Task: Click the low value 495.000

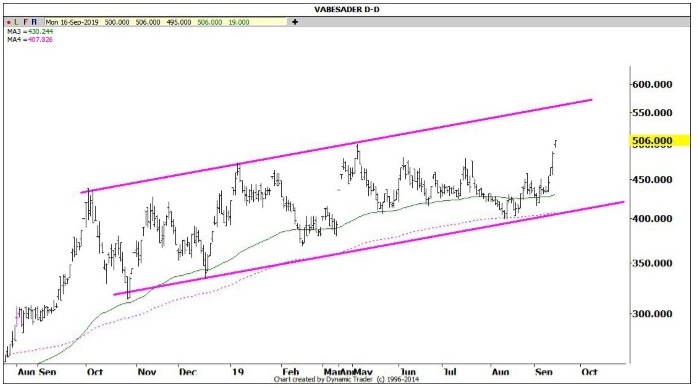Action: coord(179,22)
